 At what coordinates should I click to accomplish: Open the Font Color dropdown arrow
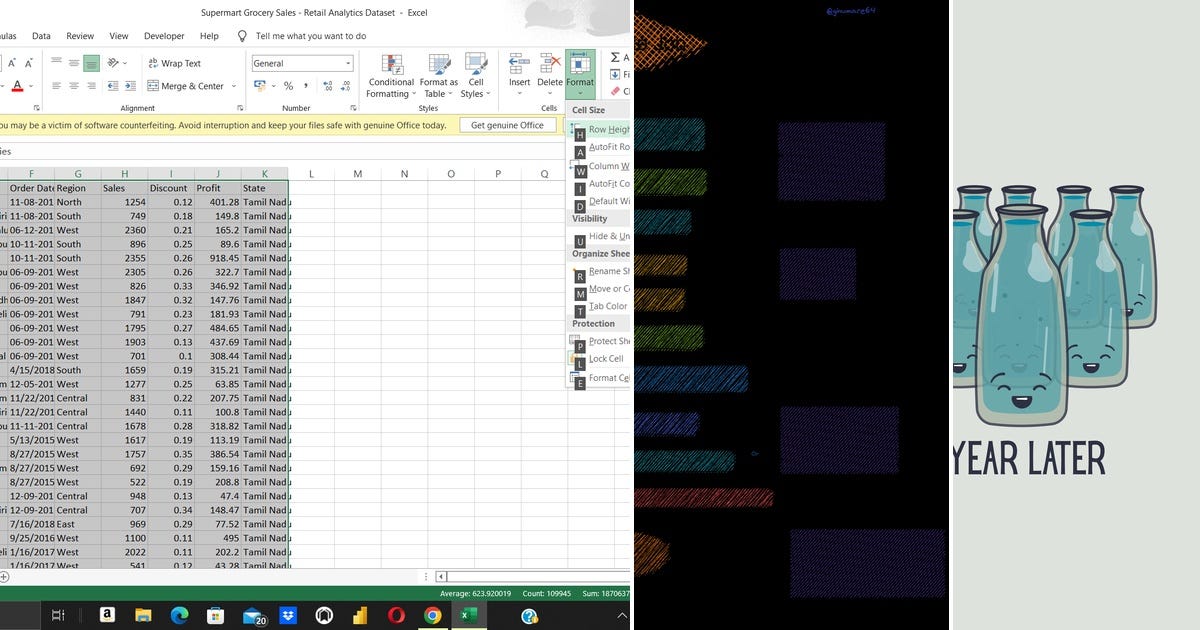point(32,86)
